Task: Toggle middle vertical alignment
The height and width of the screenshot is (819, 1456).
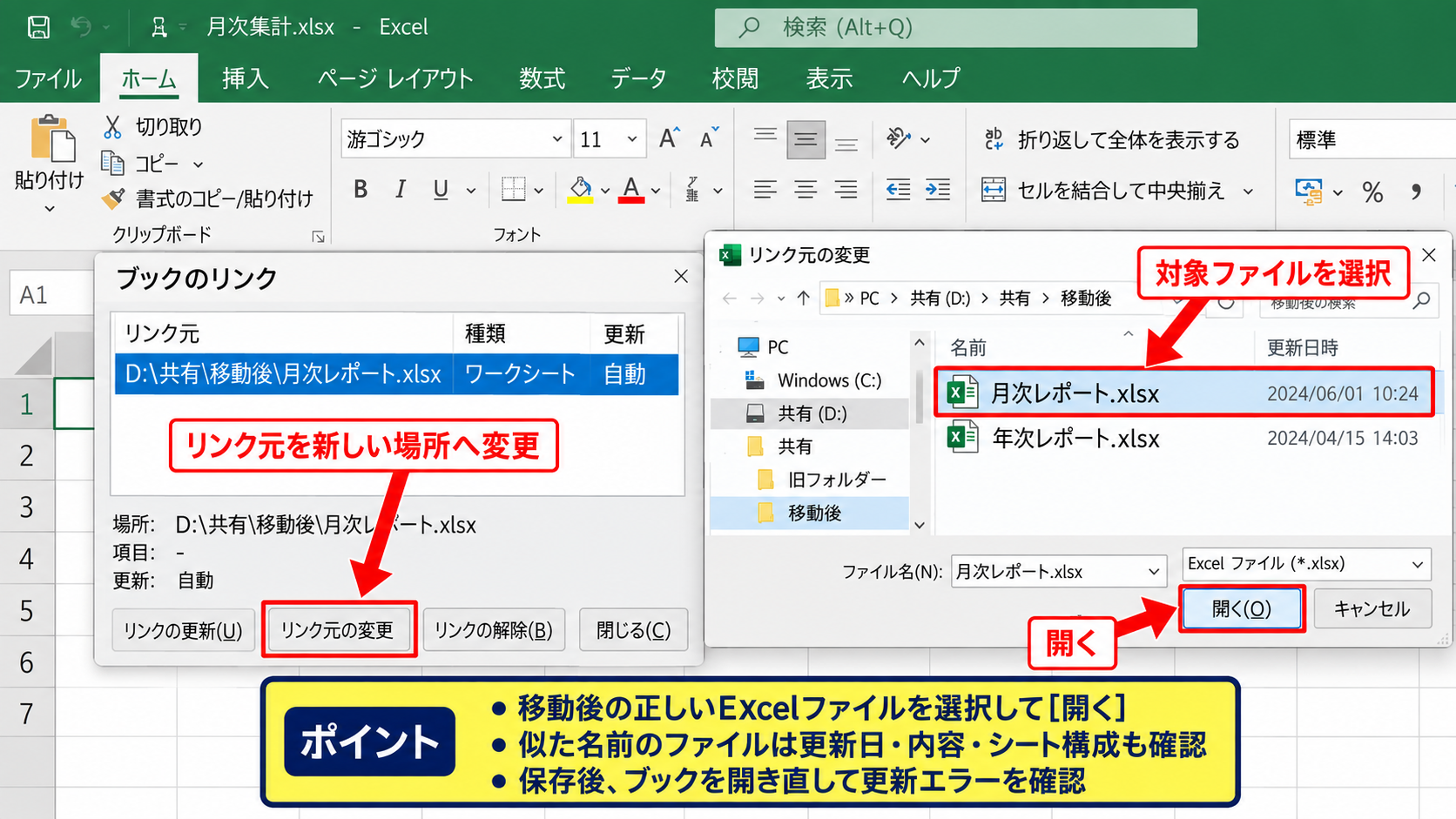Action: coord(806,140)
